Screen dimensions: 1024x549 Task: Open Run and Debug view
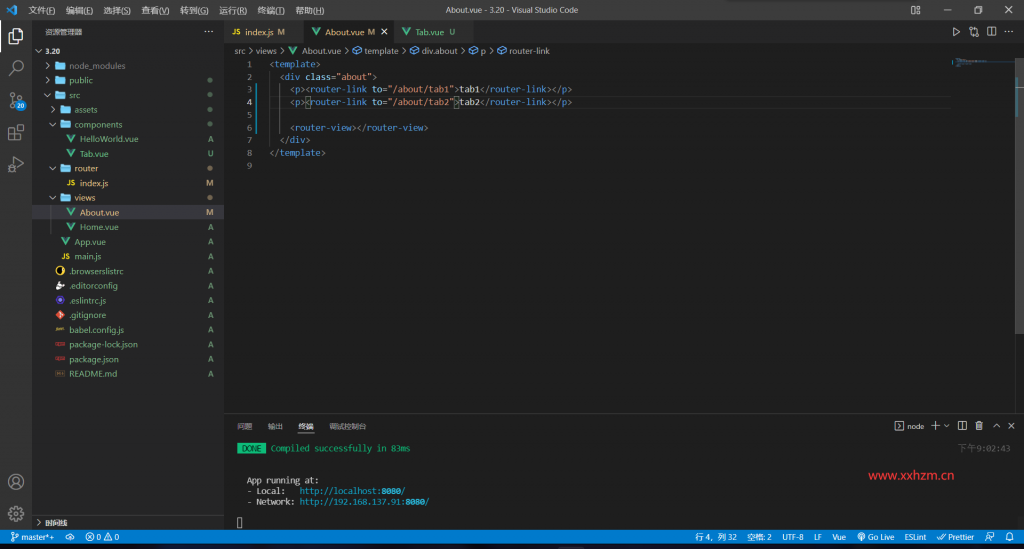tap(16, 164)
